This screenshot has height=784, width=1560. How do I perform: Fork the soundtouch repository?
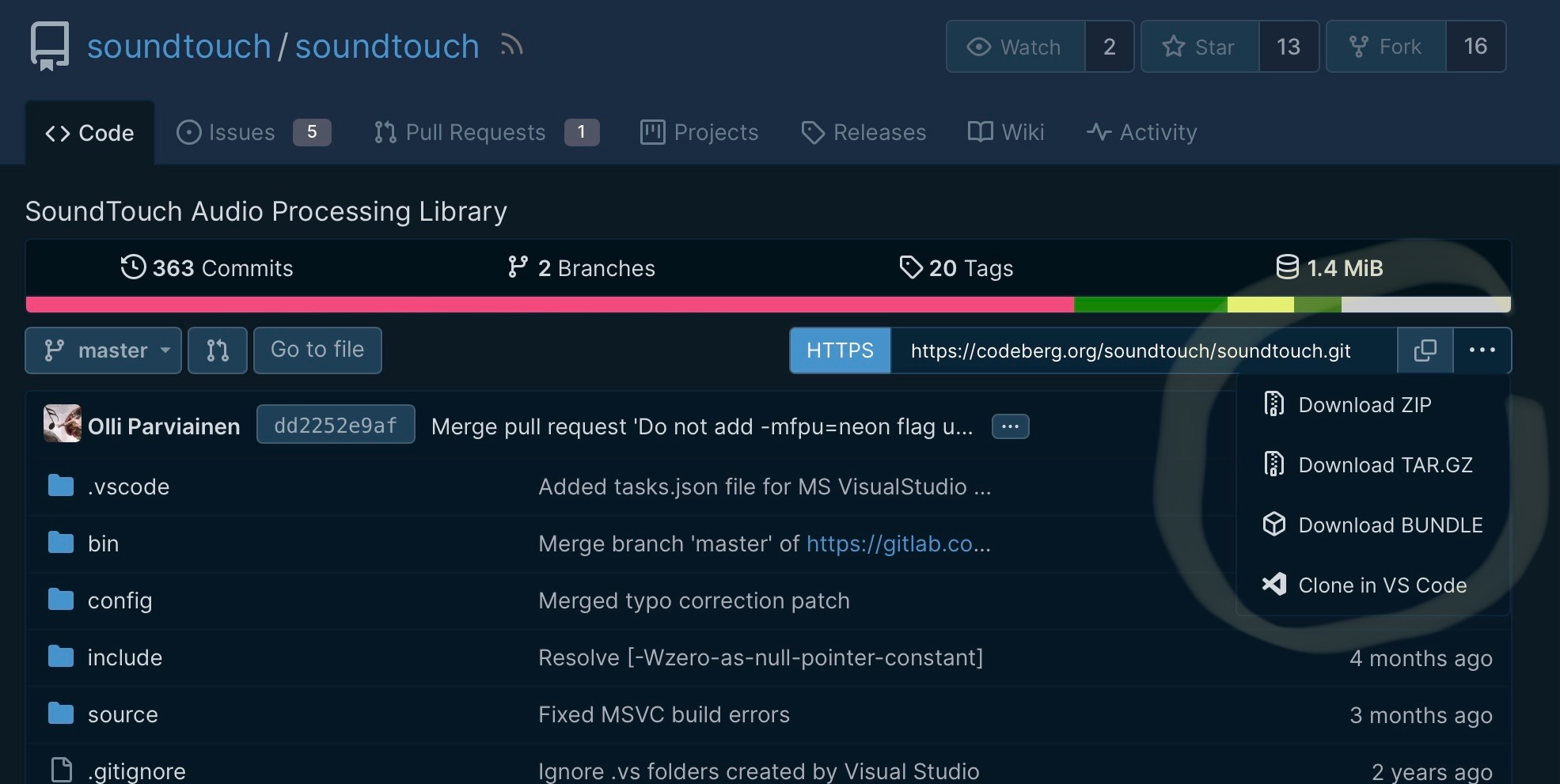tap(1386, 47)
